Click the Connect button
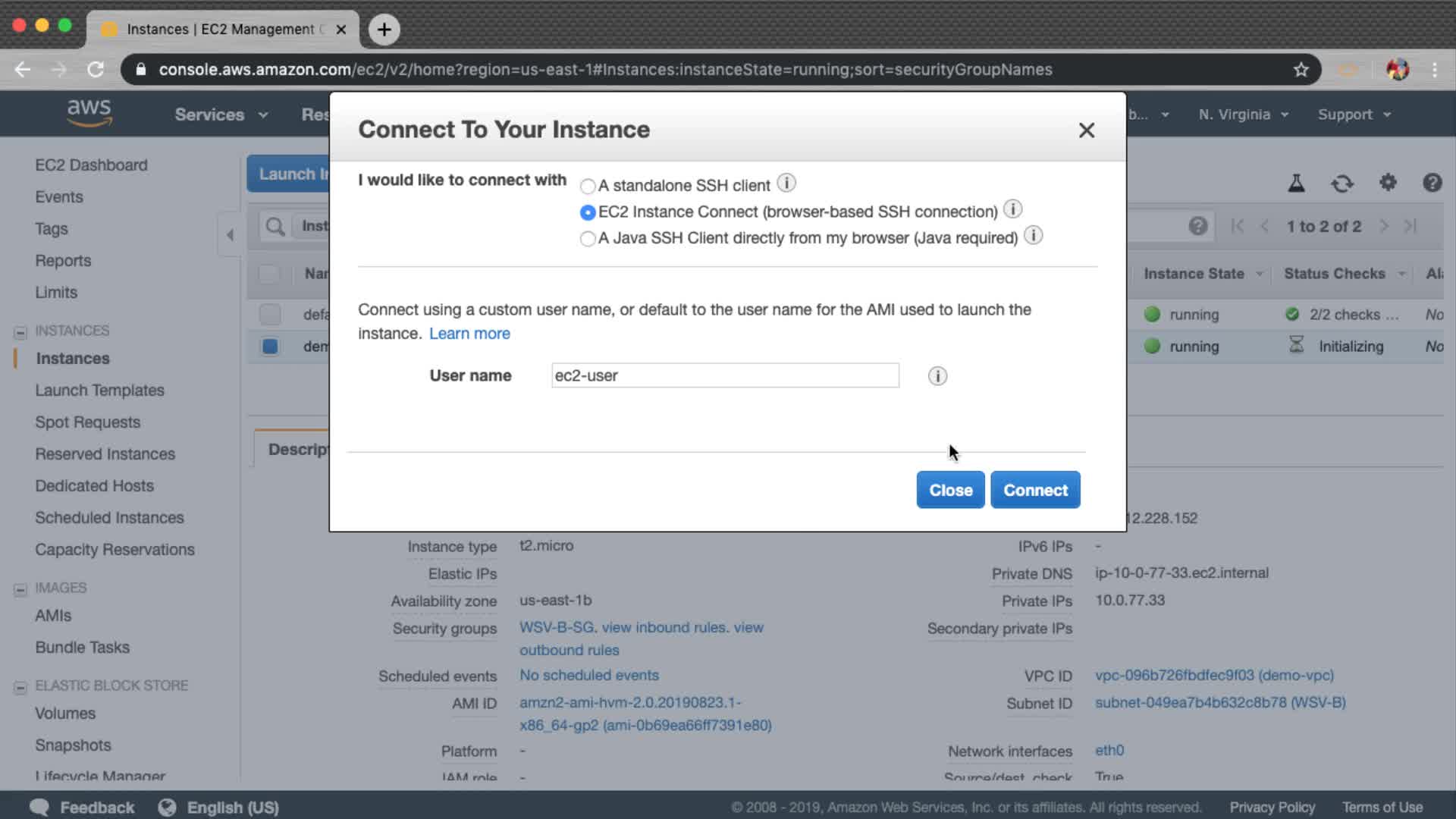Image resolution: width=1456 pixels, height=819 pixels. pyautogui.click(x=1035, y=490)
